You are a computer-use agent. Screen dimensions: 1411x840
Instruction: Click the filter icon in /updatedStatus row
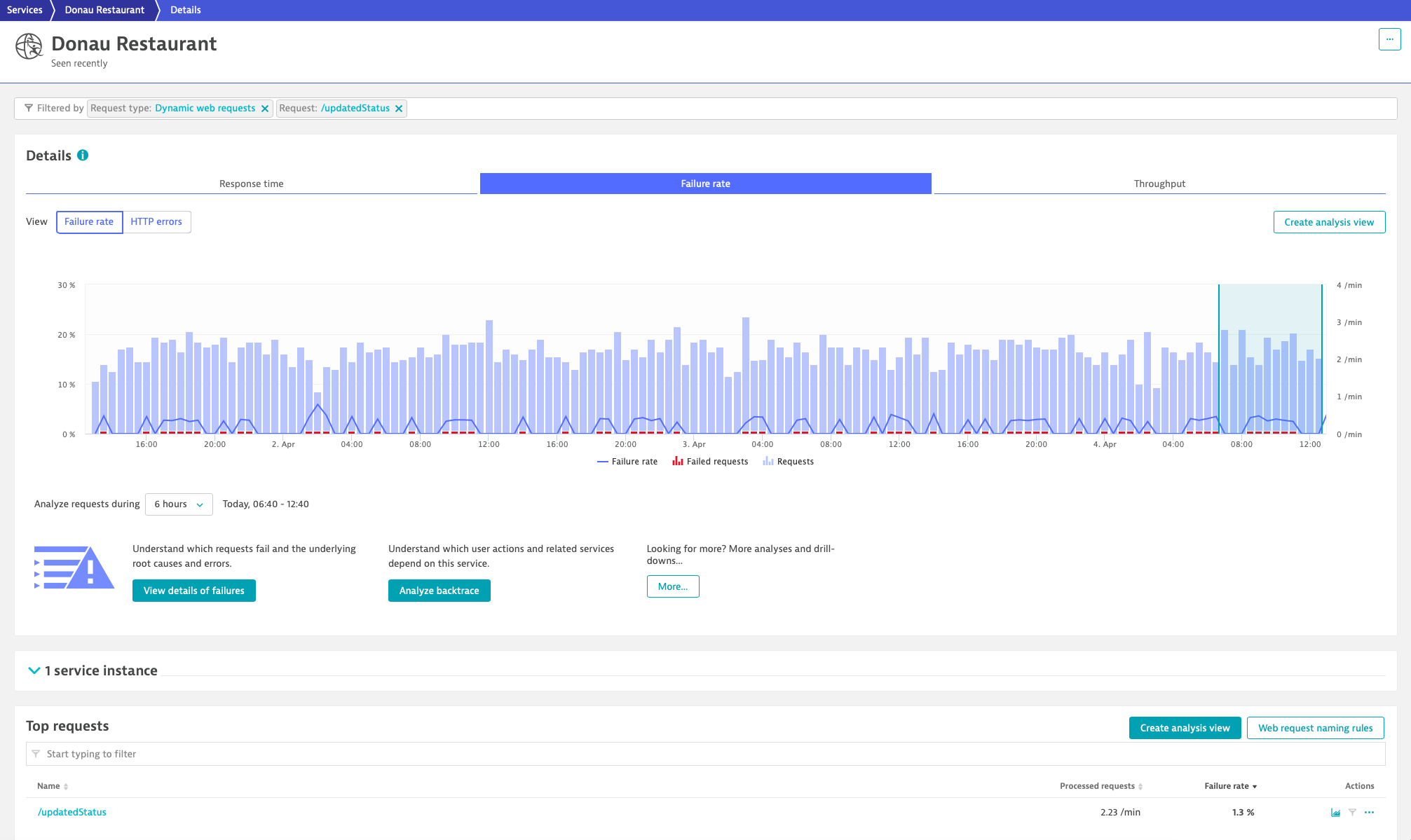[x=1352, y=813]
